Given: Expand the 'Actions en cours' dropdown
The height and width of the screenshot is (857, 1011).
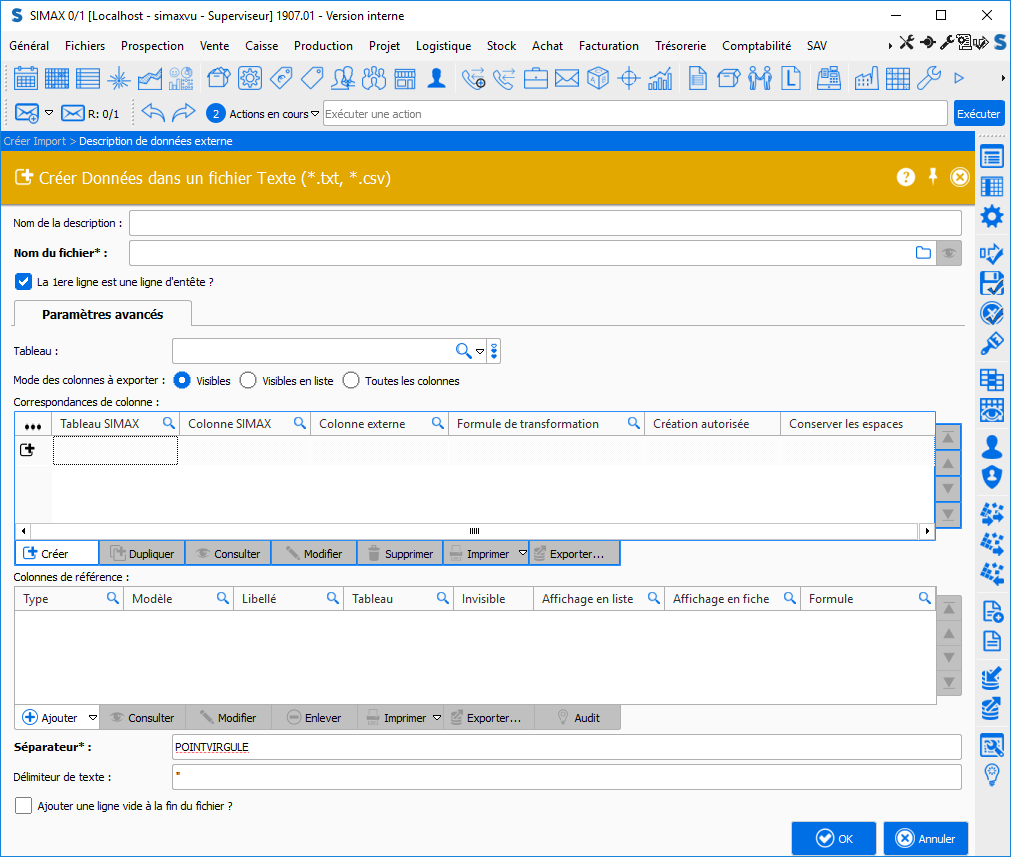Looking at the screenshot, I should (x=315, y=114).
